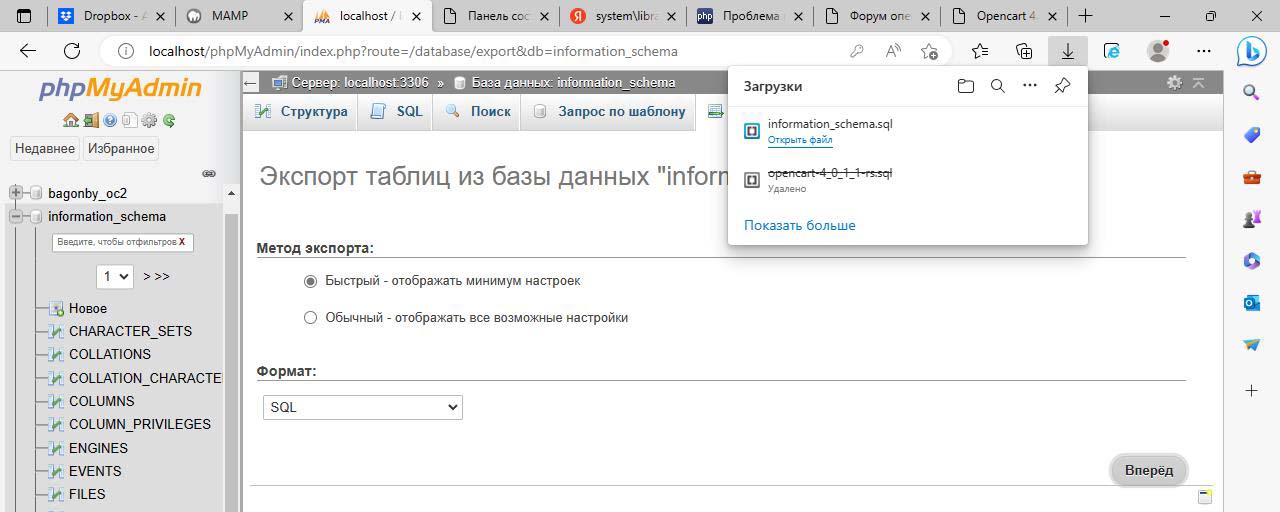Click the phpMyAdmin home icon
The height and width of the screenshot is (512, 1280).
coord(70,120)
